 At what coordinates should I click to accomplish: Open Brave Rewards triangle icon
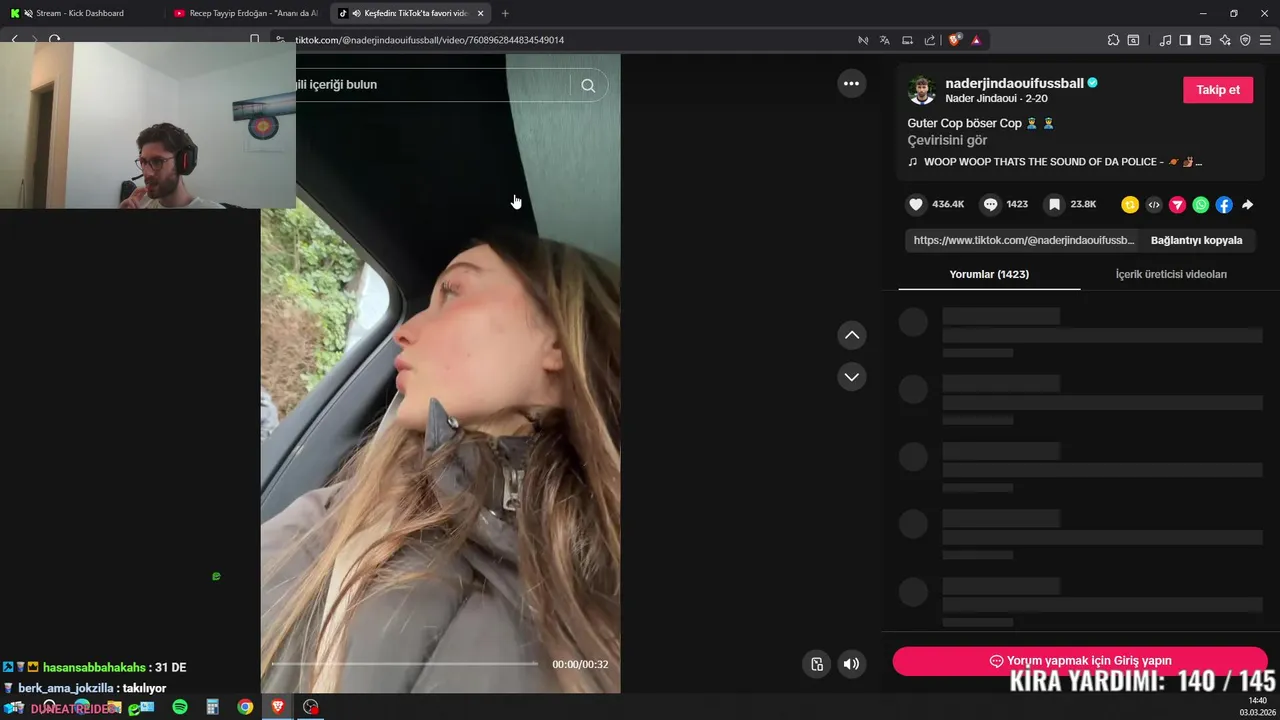[x=976, y=40]
